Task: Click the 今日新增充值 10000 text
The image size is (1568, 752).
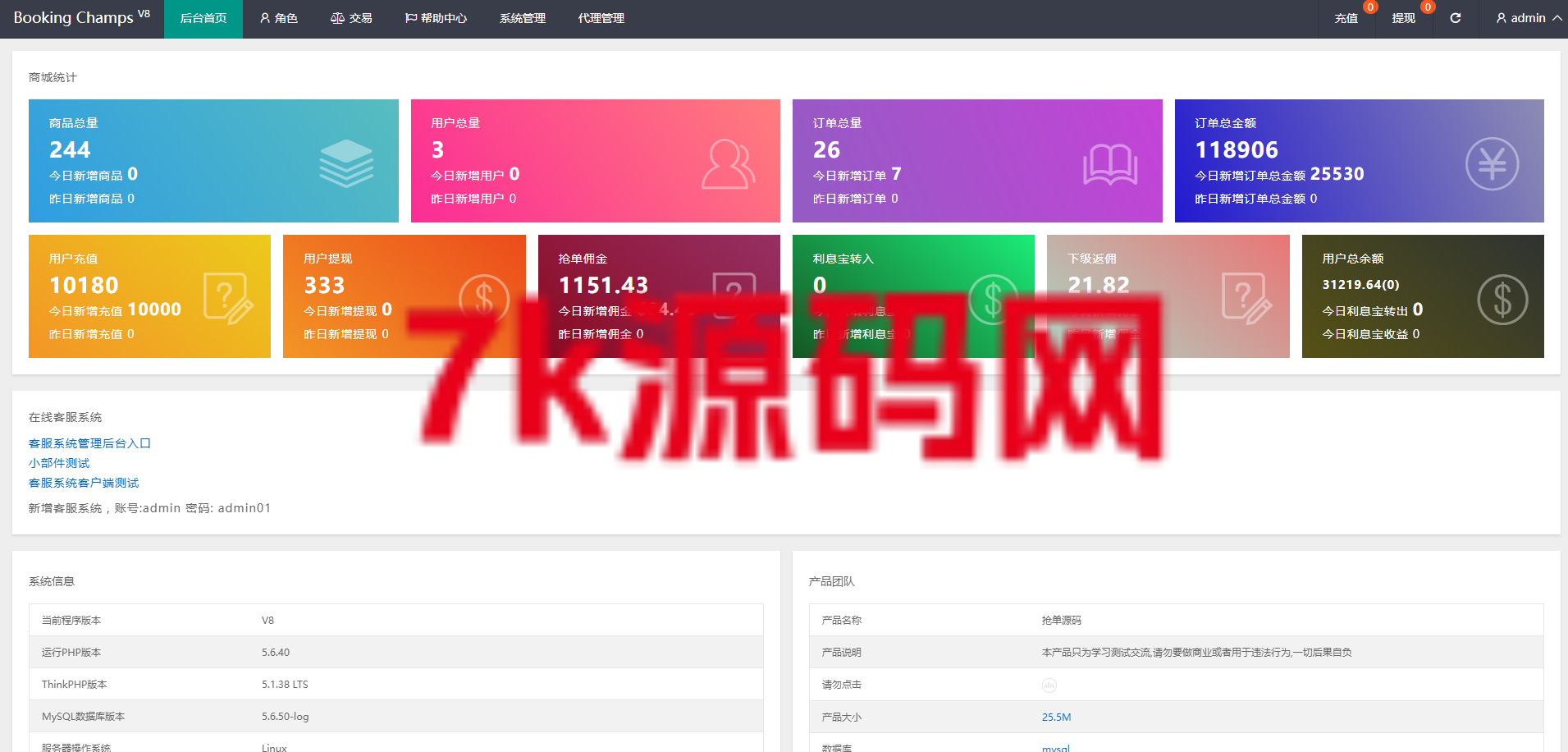Action: point(115,310)
